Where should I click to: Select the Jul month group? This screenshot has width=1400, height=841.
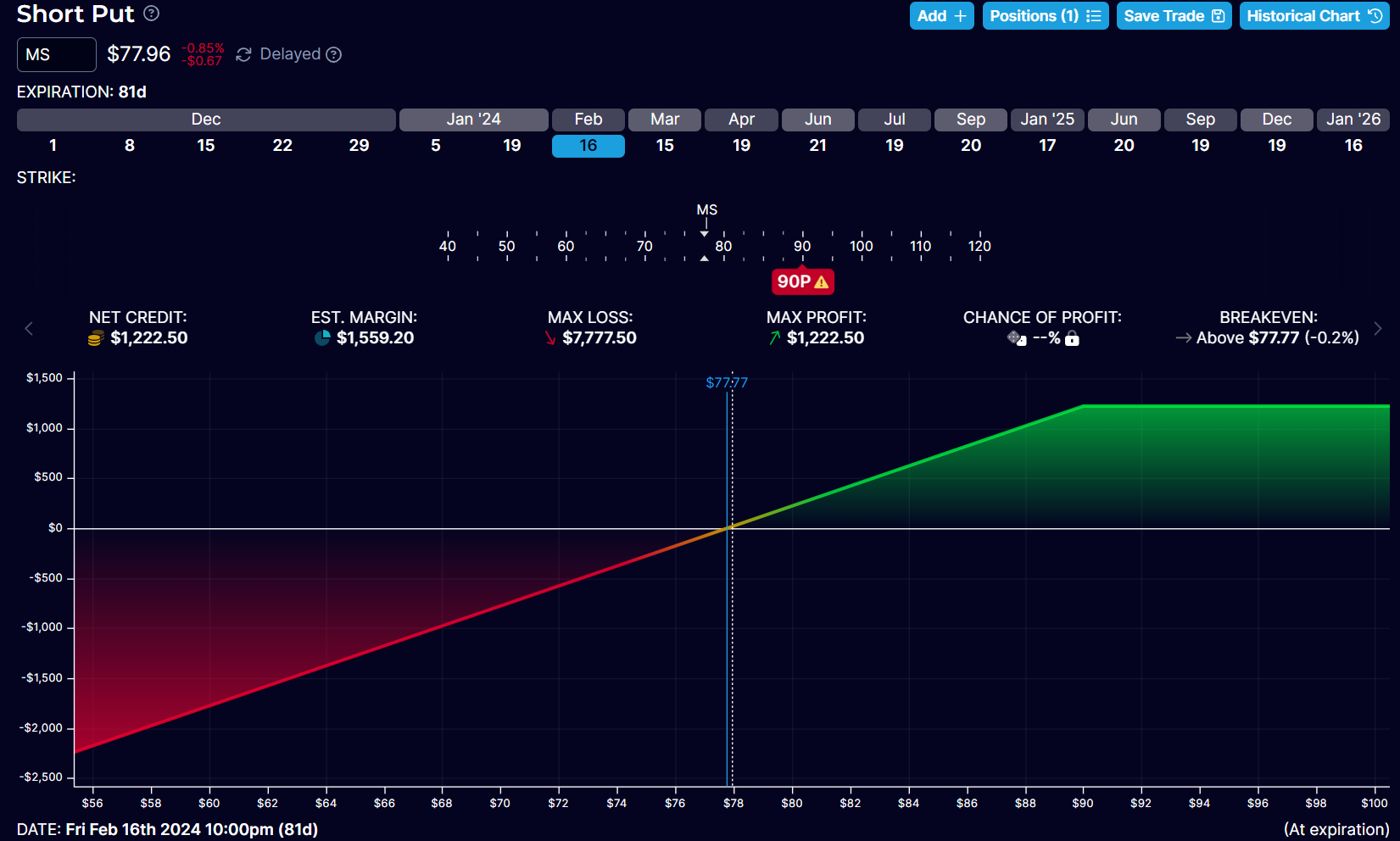(x=895, y=120)
